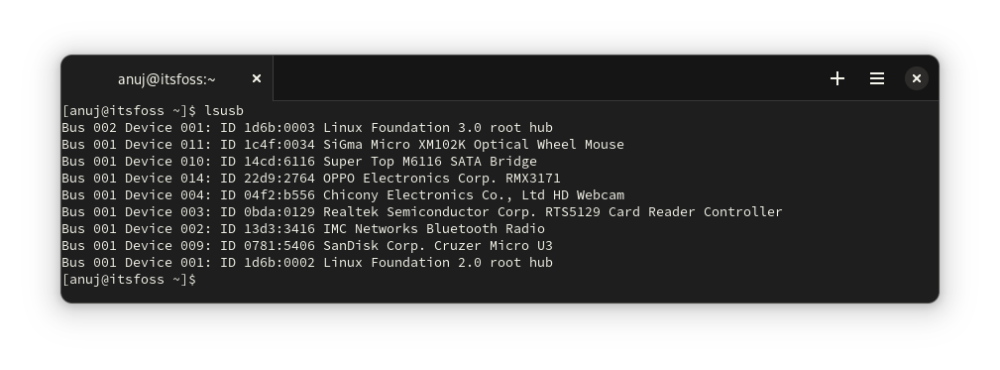Close the terminal window
The image size is (1000, 370).
click(x=916, y=78)
